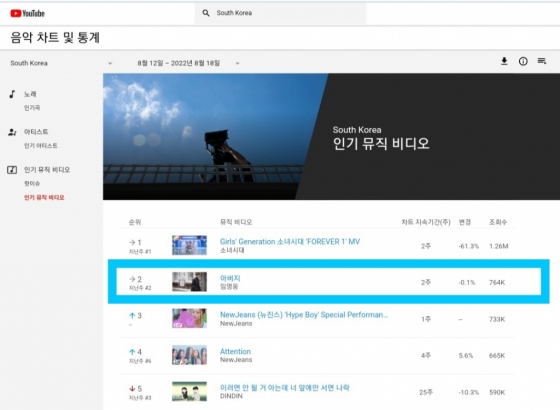Click artist name 임영웅

point(229,286)
